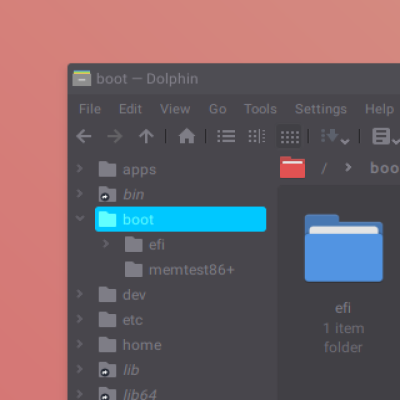Open the Settings menu
Viewport: 400px width, 400px height.
(321, 109)
